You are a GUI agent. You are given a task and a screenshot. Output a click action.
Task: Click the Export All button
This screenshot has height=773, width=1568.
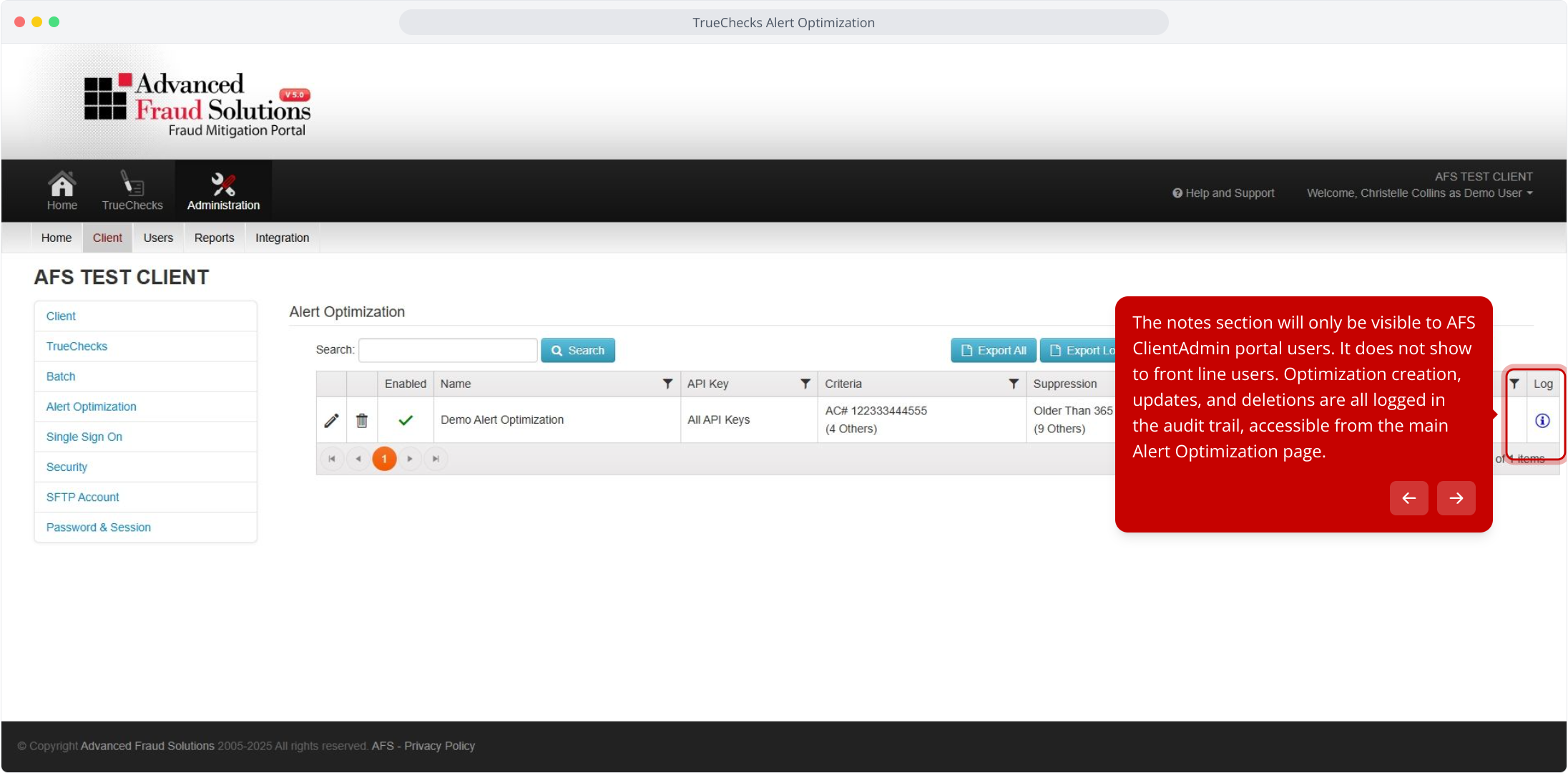(x=994, y=350)
